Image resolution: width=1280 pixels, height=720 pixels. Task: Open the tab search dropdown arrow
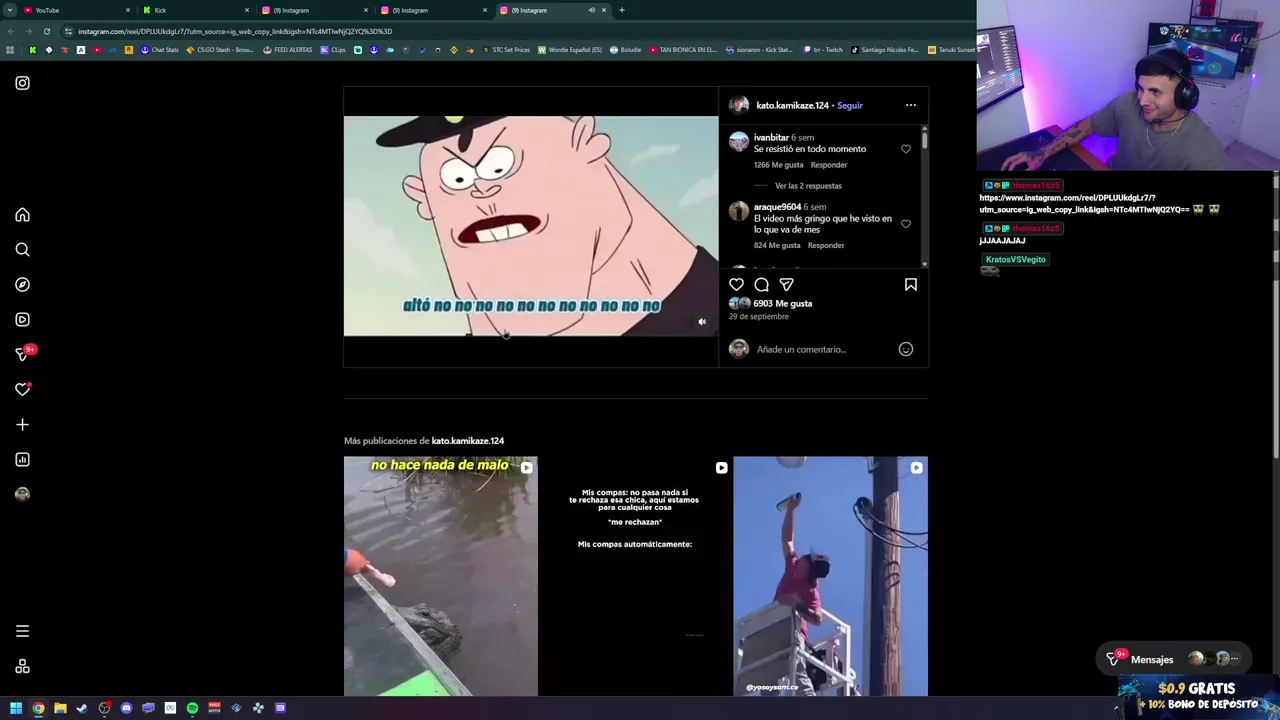coord(9,10)
